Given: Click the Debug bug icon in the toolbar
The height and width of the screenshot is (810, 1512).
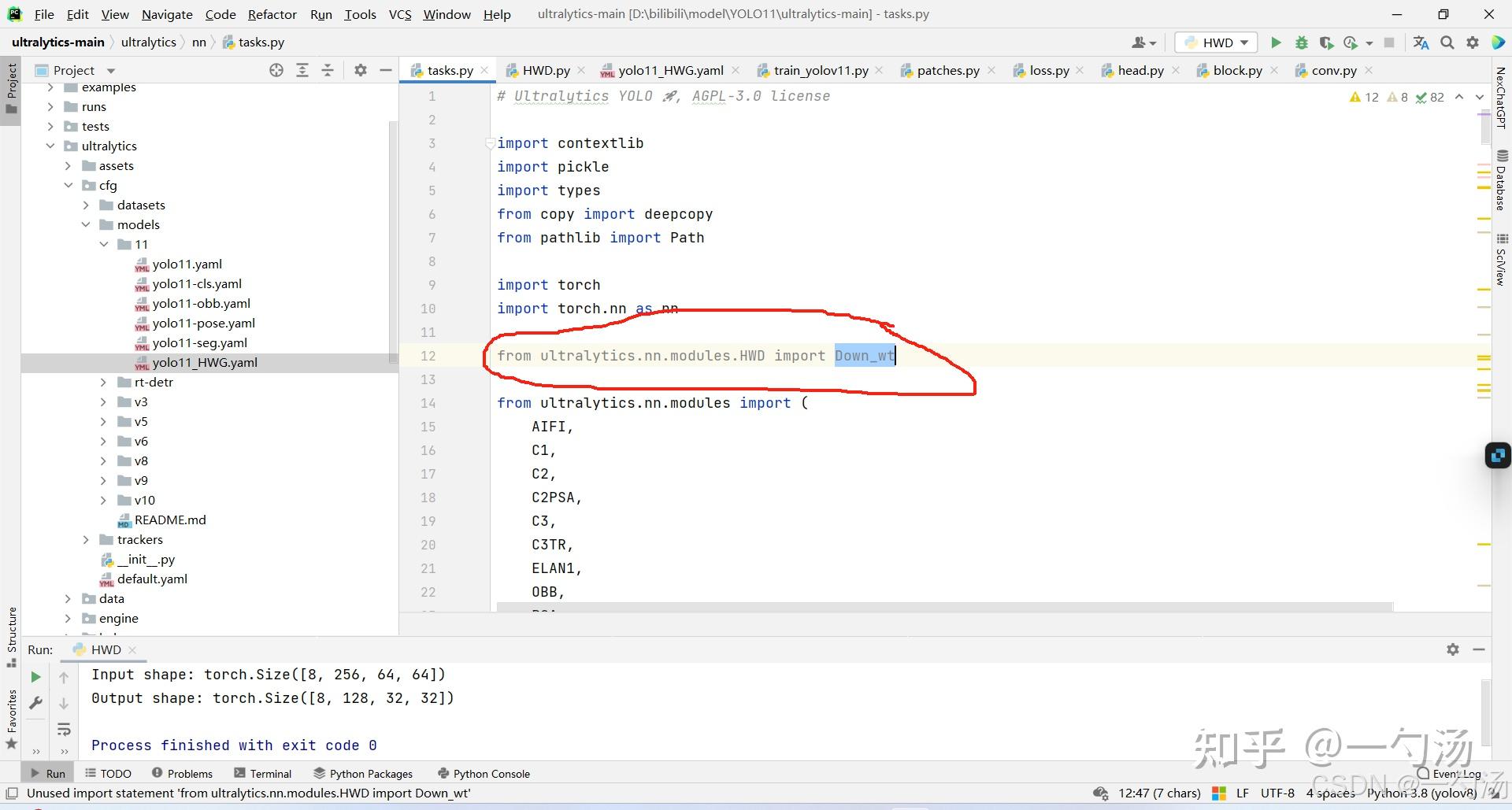Looking at the screenshot, I should coord(1301,43).
